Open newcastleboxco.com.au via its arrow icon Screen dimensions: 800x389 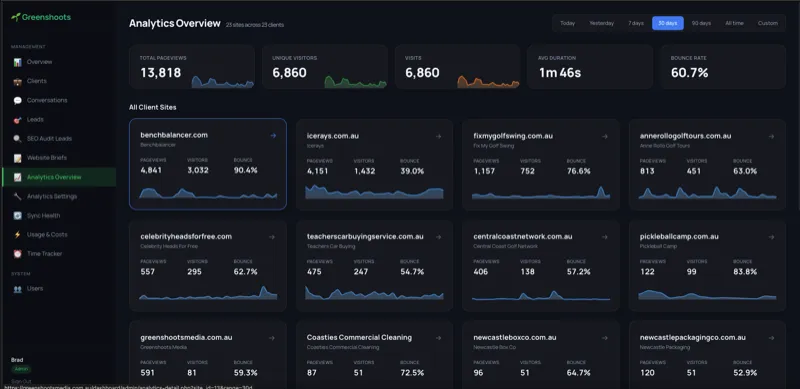[605, 338]
